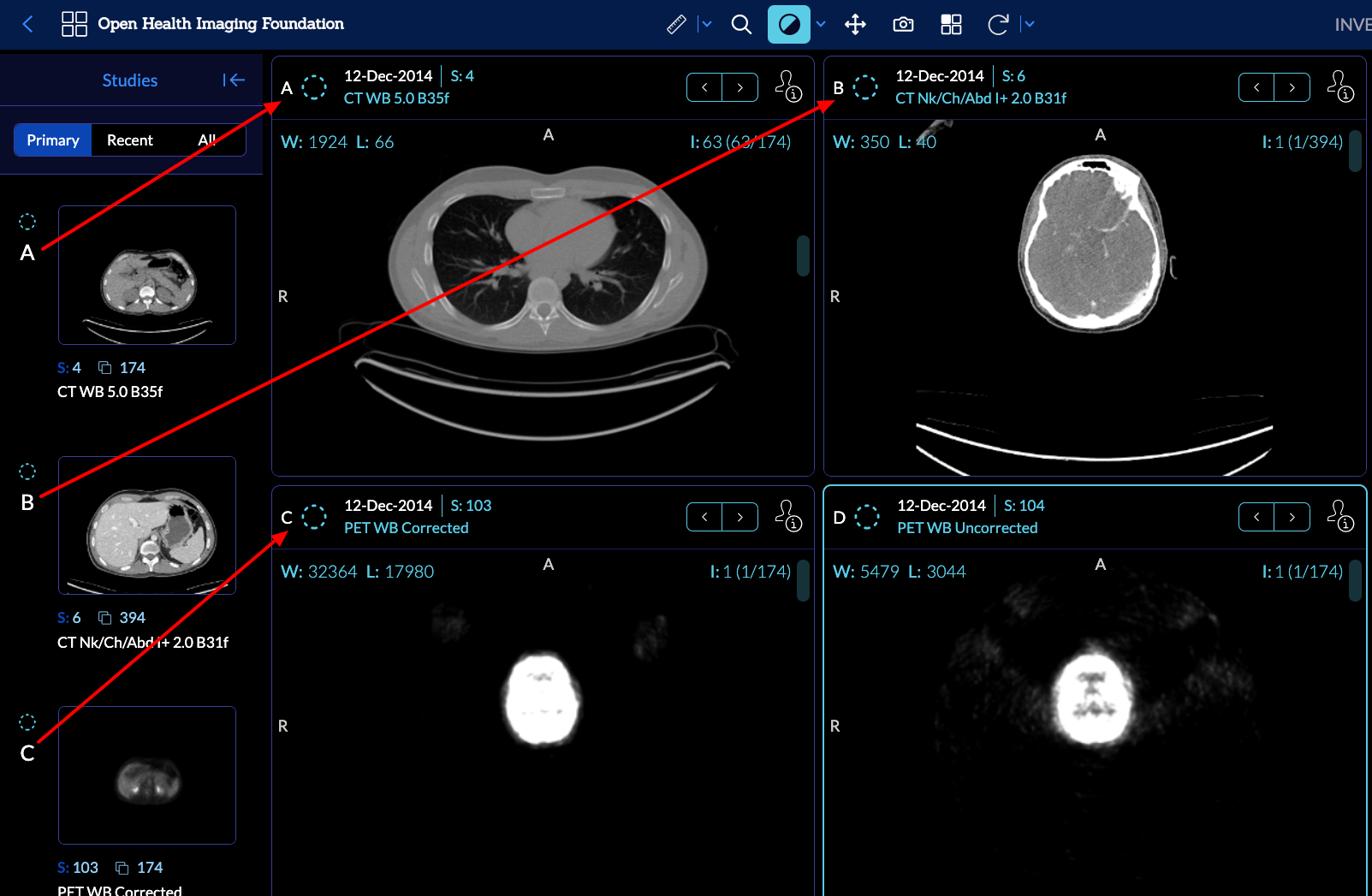Click the S: 103 label in viewport C
The height and width of the screenshot is (896, 1372).
point(471,506)
